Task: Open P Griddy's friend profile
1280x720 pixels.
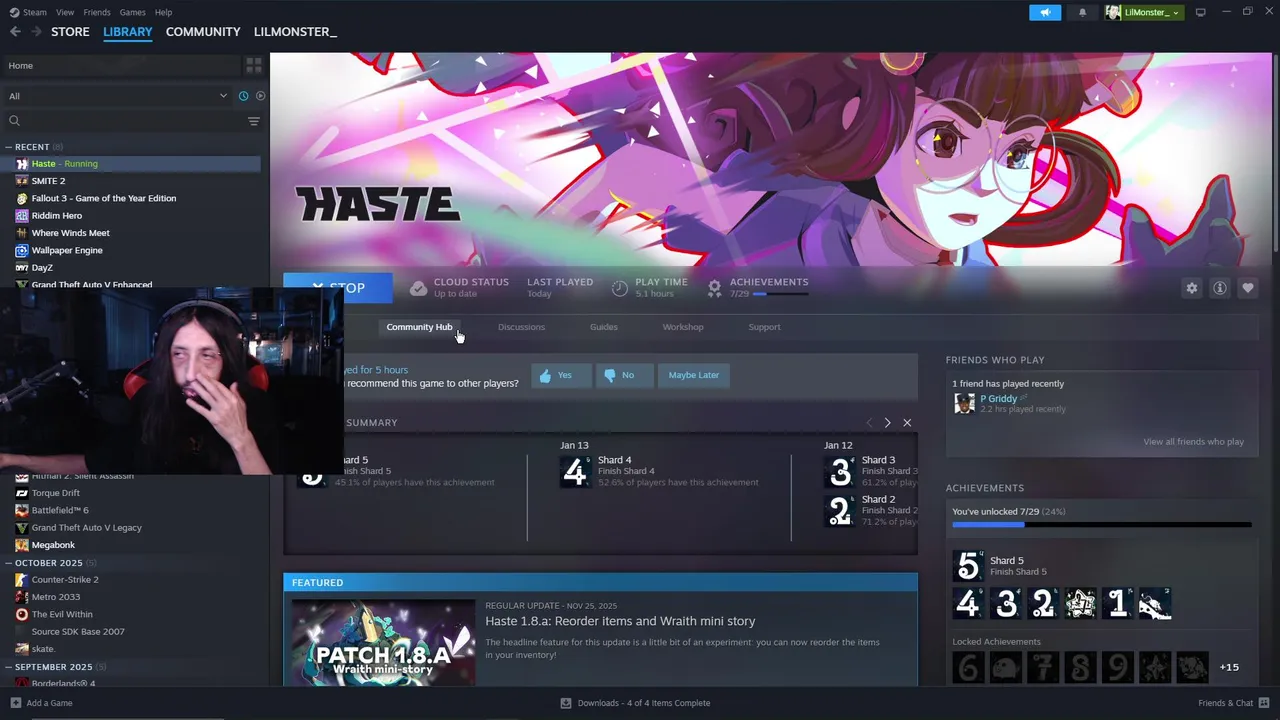Action: point(998,398)
